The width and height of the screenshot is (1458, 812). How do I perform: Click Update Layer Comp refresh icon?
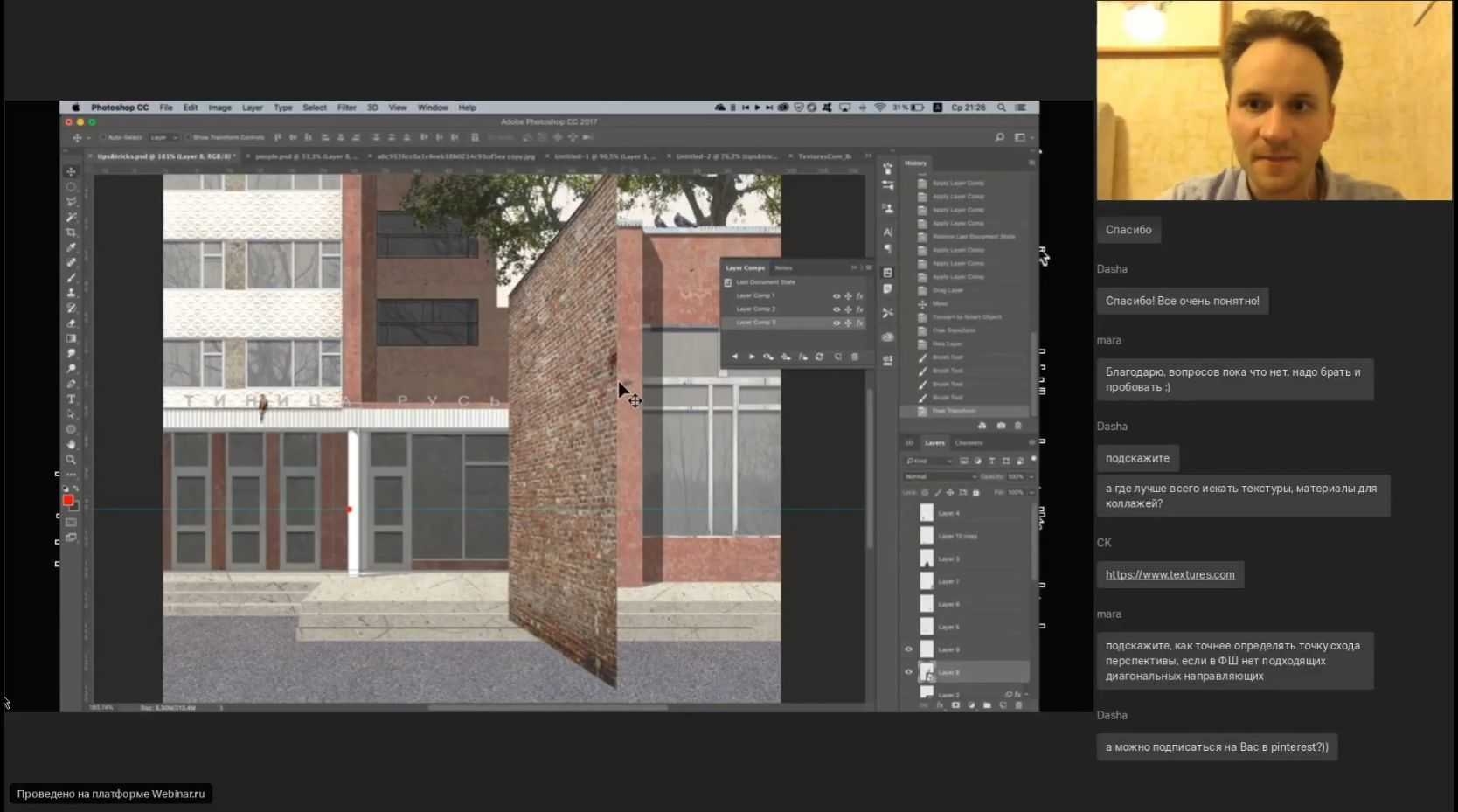[x=819, y=357]
